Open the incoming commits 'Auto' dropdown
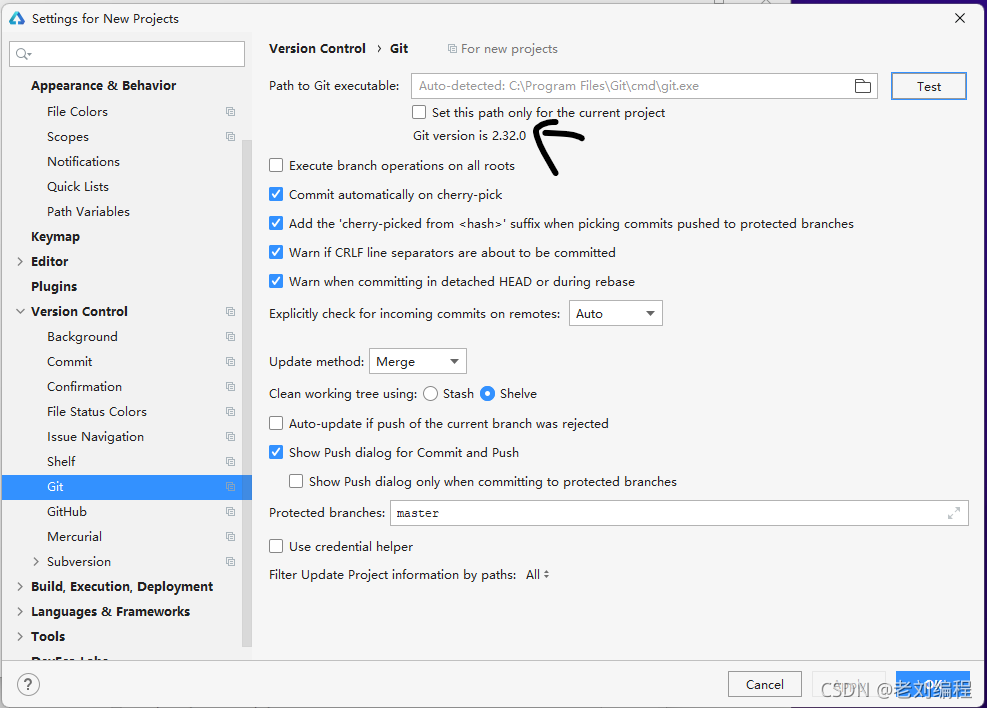Viewport: 987px width, 708px height. (x=616, y=313)
